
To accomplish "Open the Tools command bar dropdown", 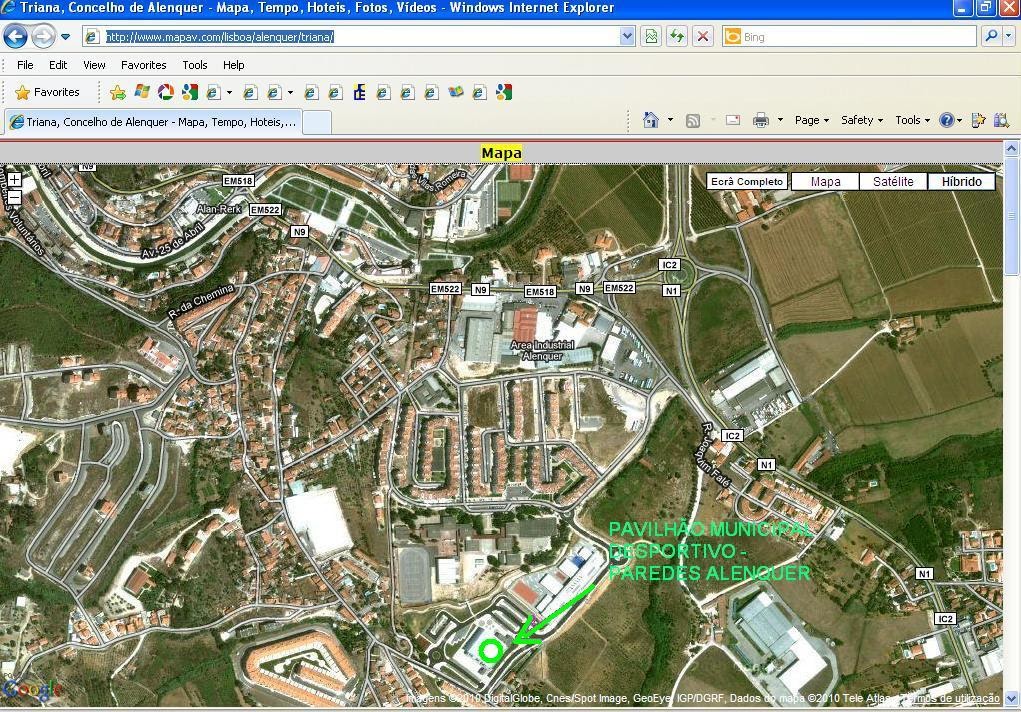I will click(x=913, y=120).
